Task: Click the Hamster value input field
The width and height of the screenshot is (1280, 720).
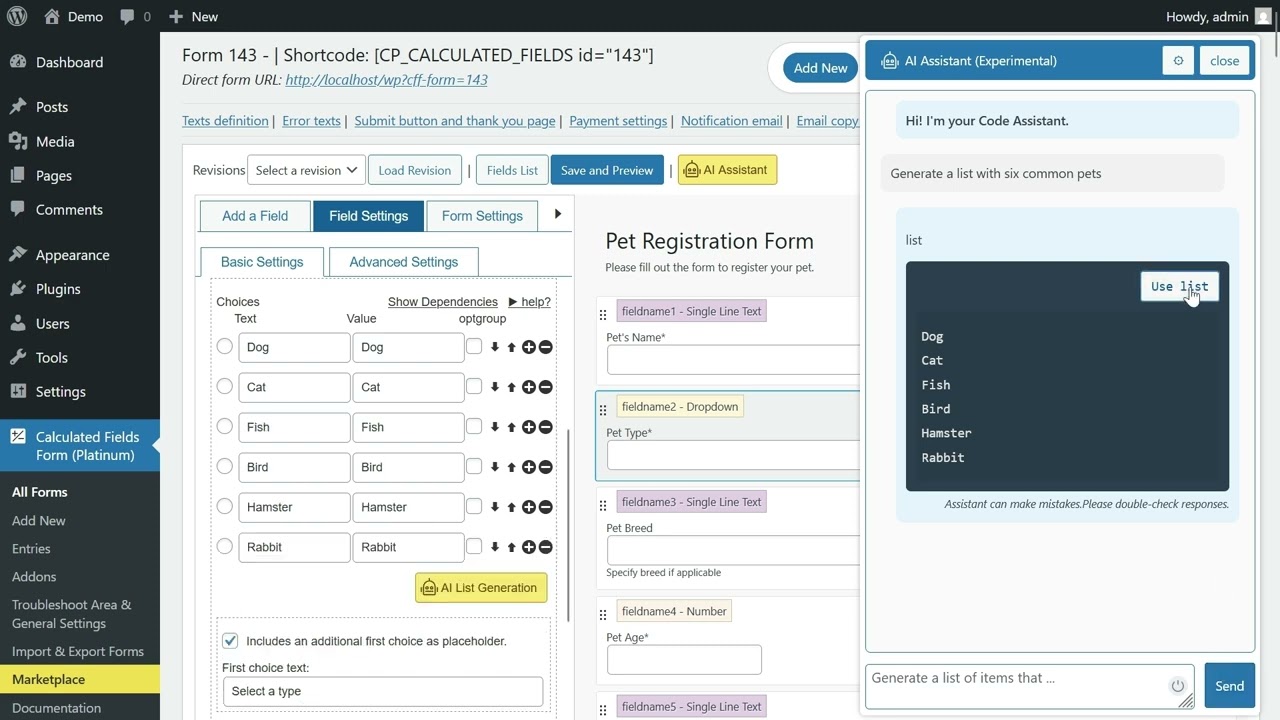Action: coord(408,507)
